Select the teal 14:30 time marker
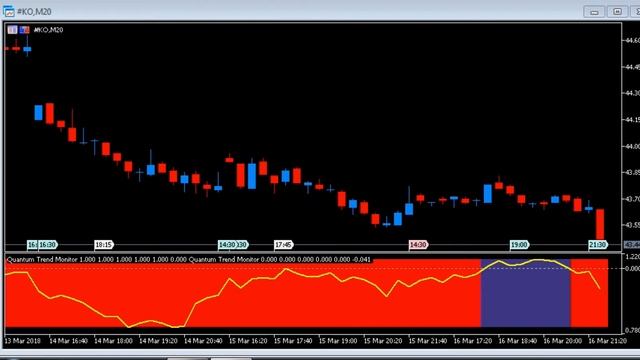Screen dimensions: 640x360 click(227, 245)
